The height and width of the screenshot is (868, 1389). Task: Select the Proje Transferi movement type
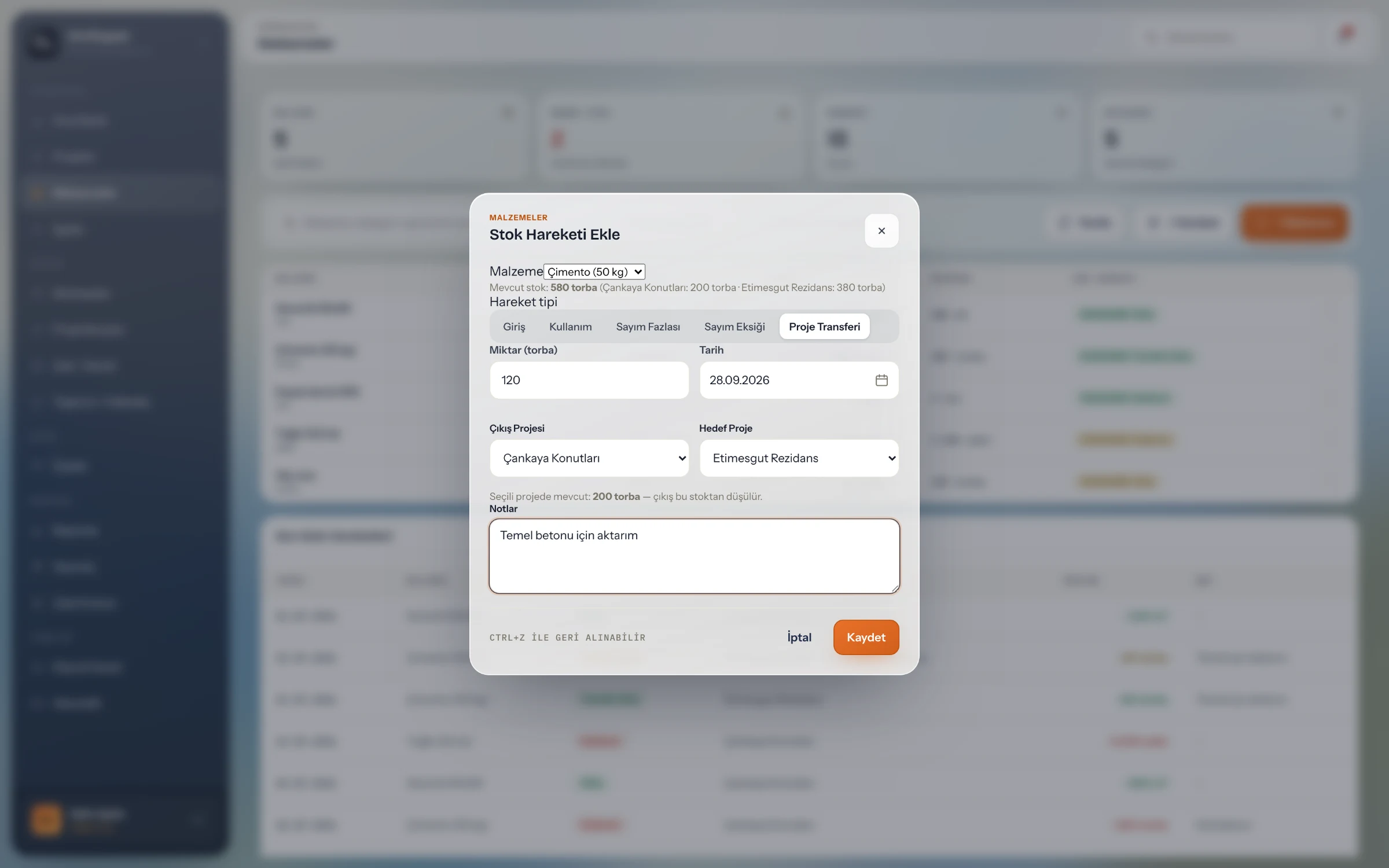click(x=824, y=326)
